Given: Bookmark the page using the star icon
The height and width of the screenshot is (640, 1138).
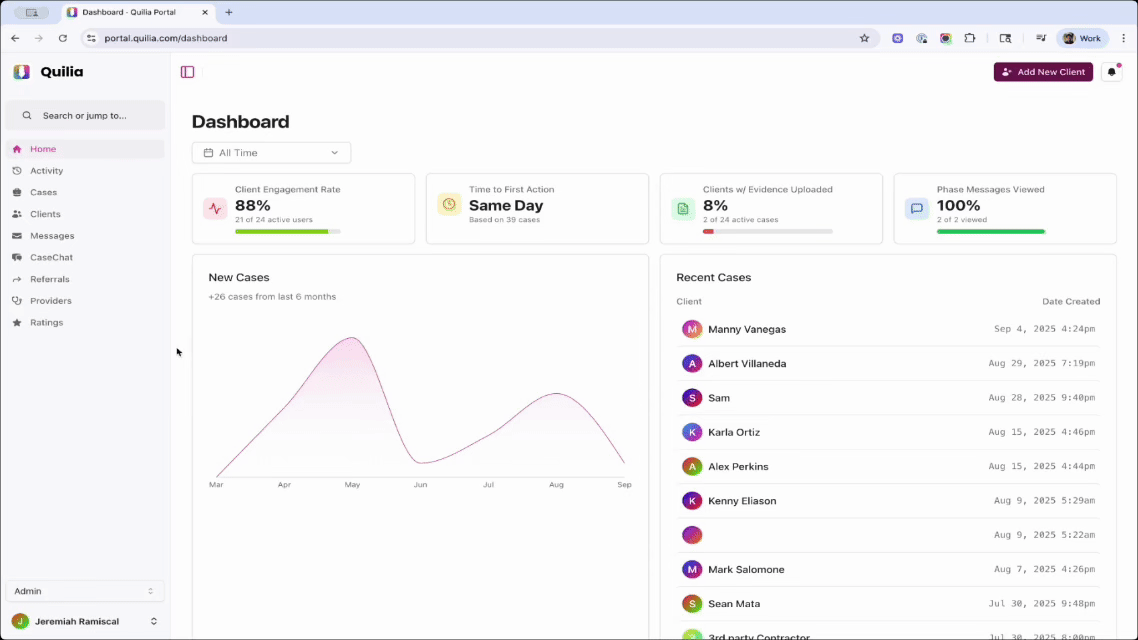Looking at the screenshot, I should (x=864, y=37).
